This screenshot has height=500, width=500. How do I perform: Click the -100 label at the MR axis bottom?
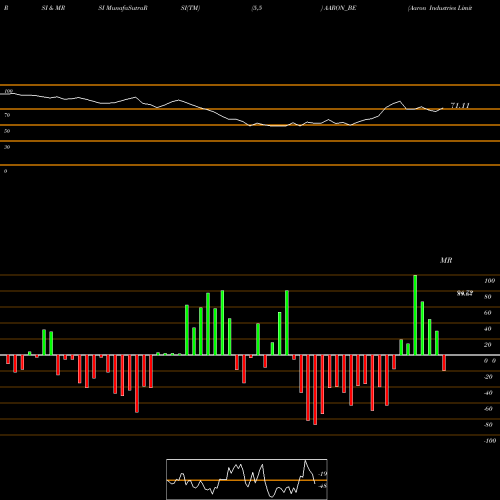click(x=490, y=441)
